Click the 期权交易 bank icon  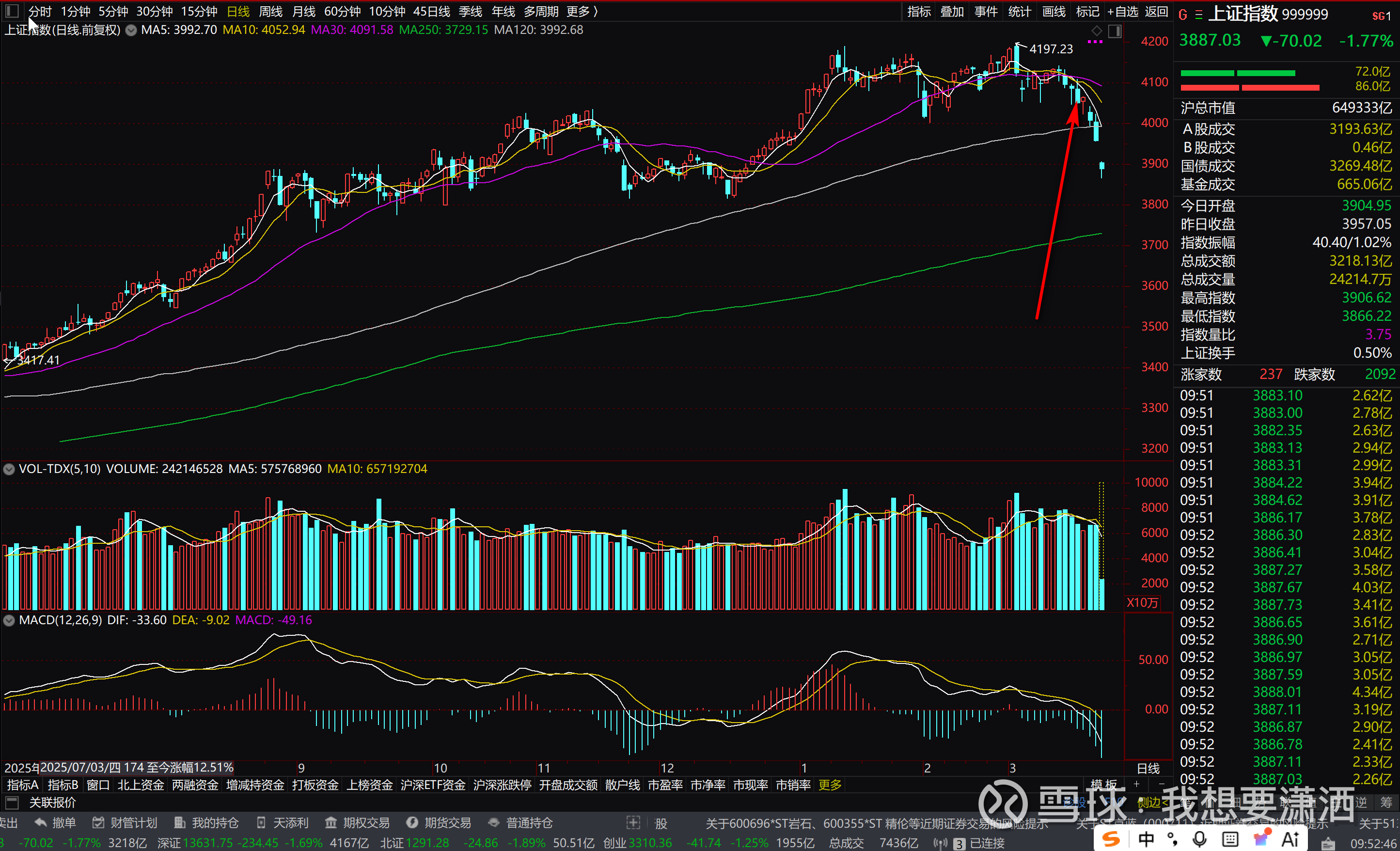[x=330, y=822]
